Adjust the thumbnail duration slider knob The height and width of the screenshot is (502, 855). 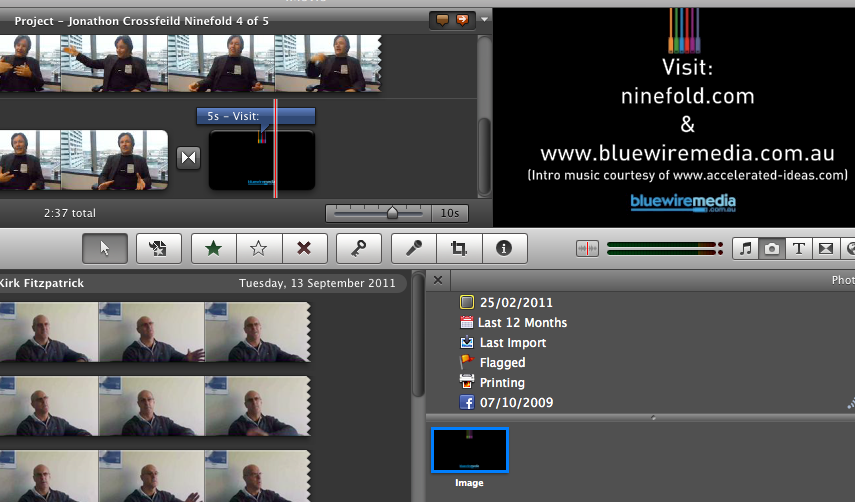point(392,213)
